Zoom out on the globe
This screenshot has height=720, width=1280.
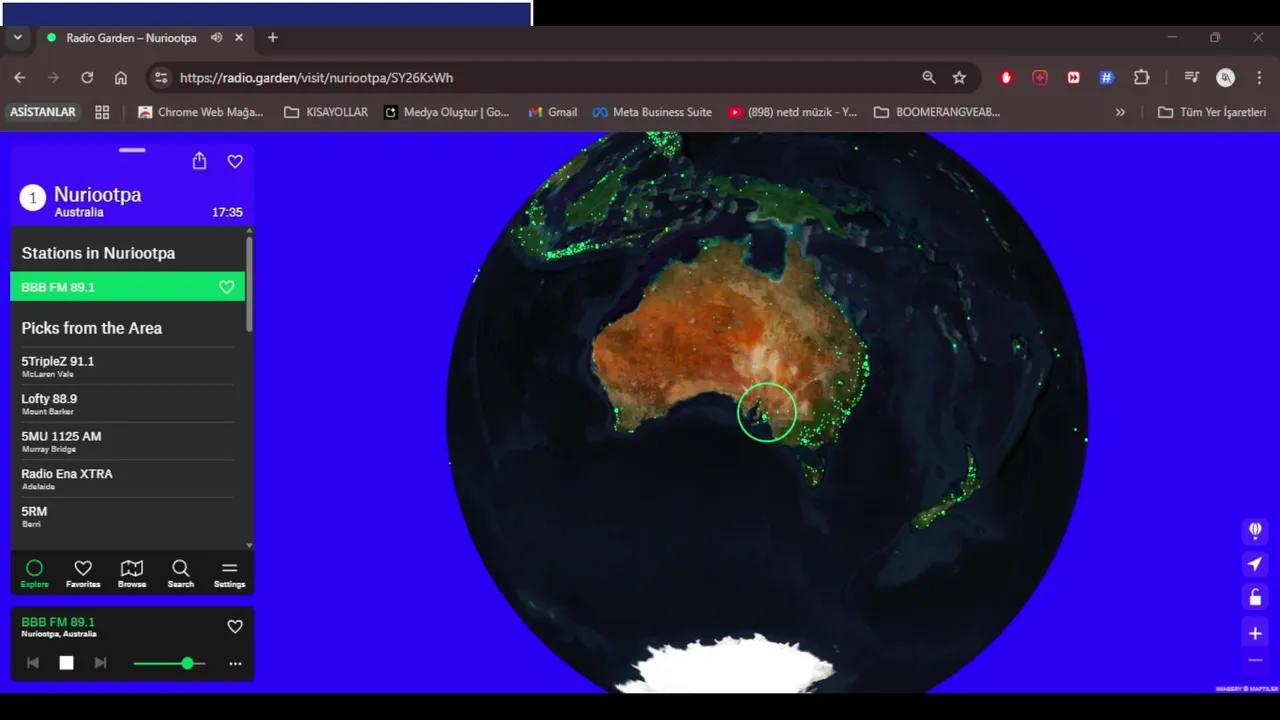1255,660
